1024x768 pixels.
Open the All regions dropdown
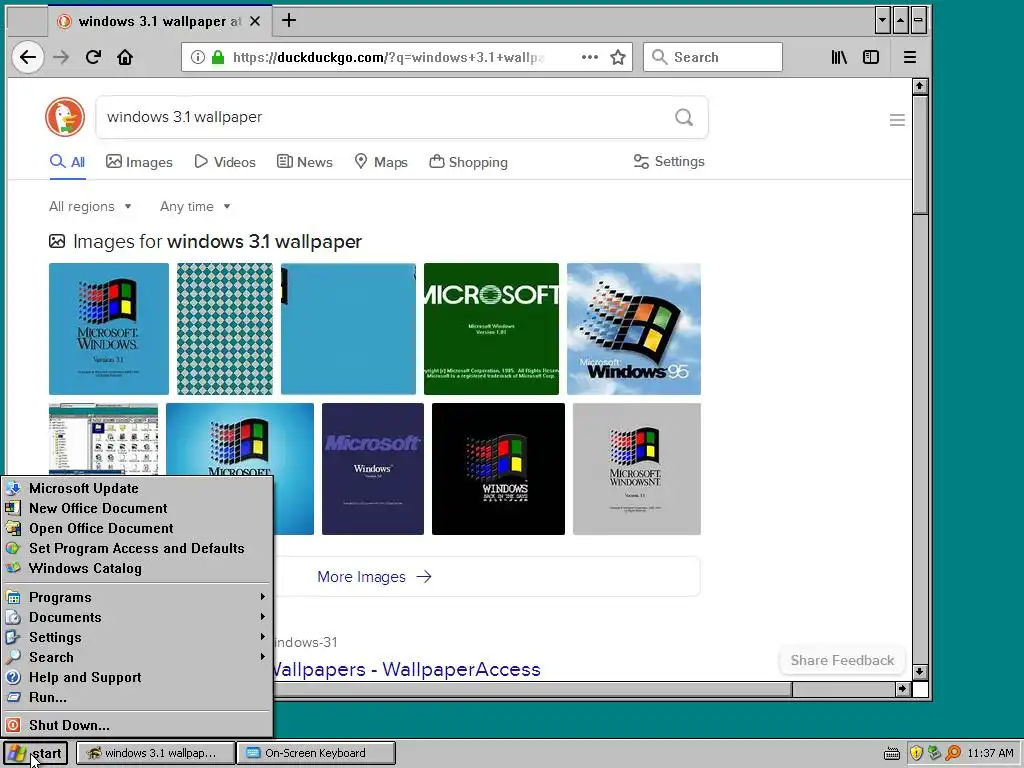tap(90, 206)
